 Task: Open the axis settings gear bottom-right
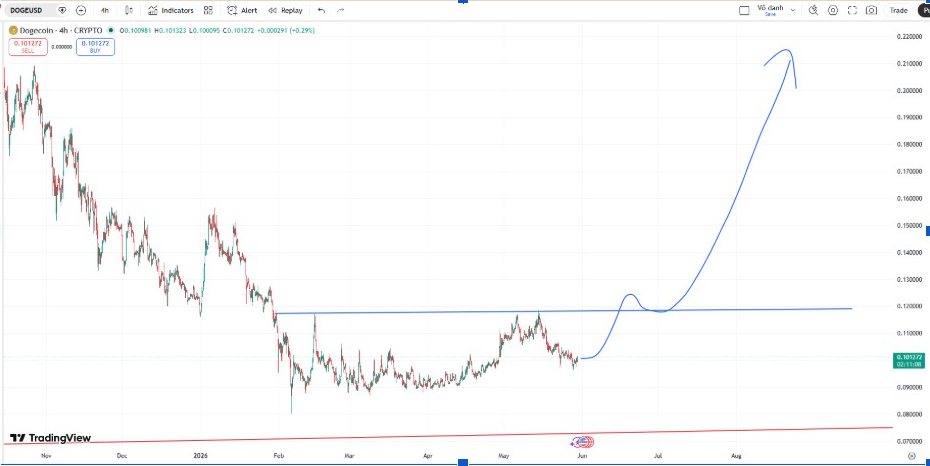(912, 456)
